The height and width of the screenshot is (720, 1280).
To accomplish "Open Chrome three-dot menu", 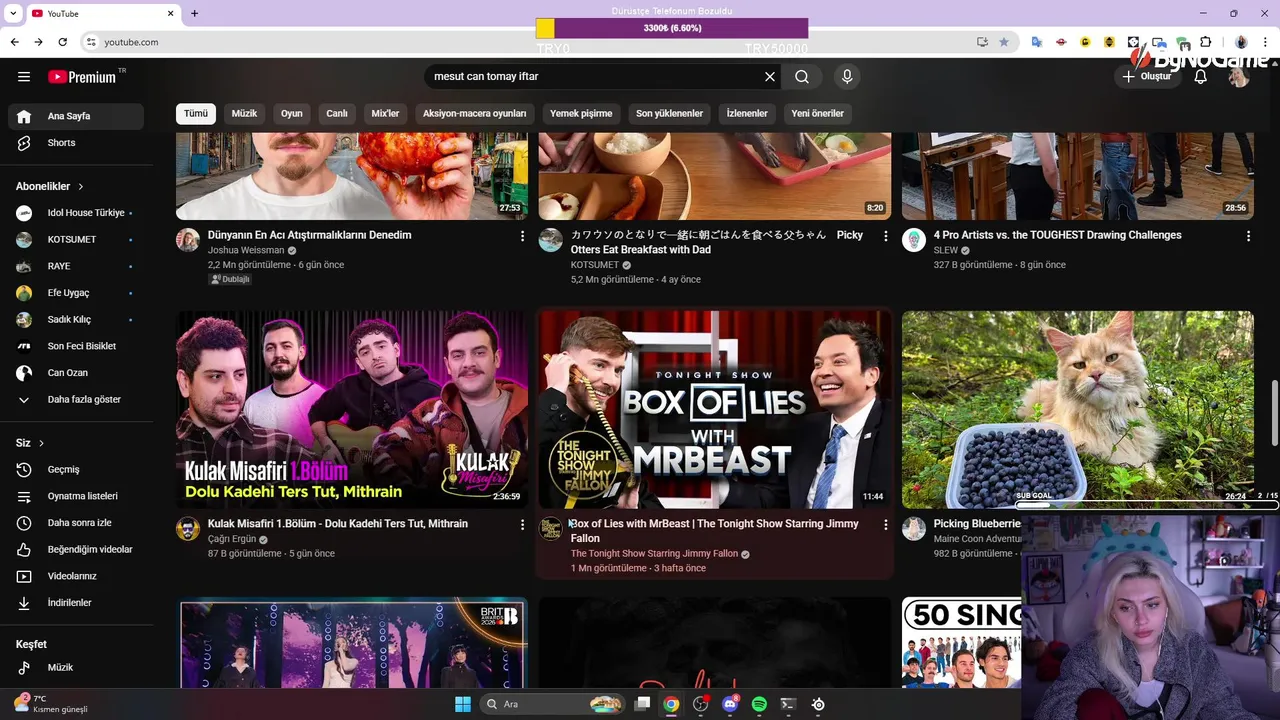I will 1264,42.
